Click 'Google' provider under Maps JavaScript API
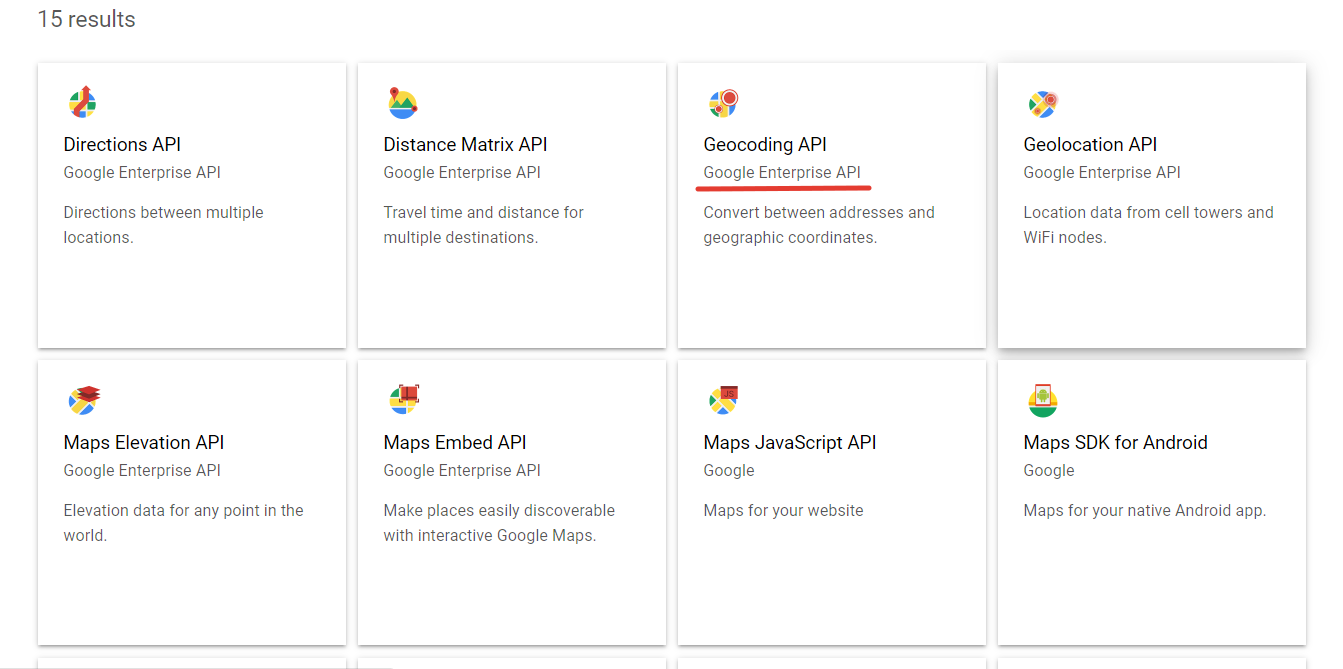Viewport: 1343px width, 669px height. [x=729, y=470]
